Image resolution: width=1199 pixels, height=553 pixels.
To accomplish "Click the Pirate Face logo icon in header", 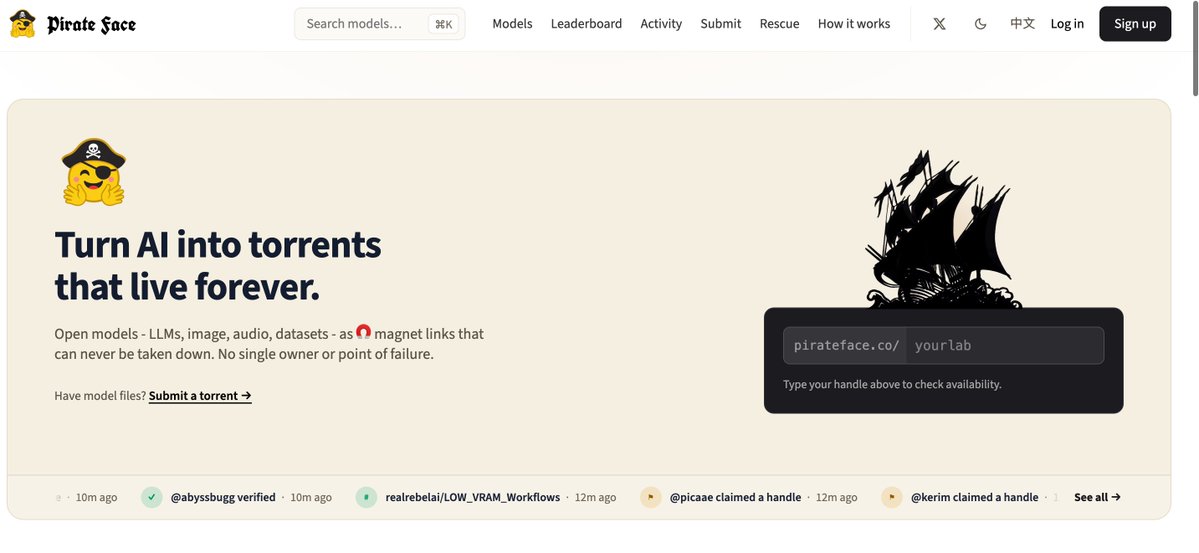I will (22, 24).
